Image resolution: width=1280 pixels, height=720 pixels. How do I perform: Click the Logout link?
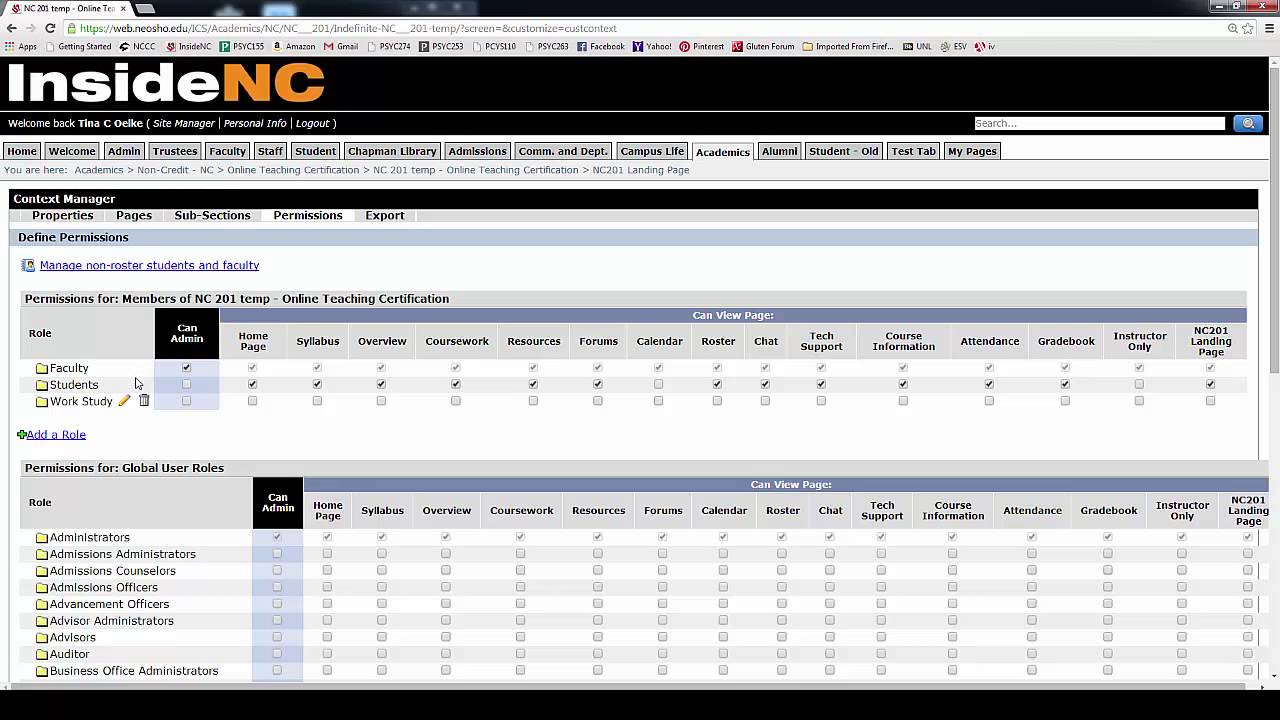pyautogui.click(x=312, y=123)
